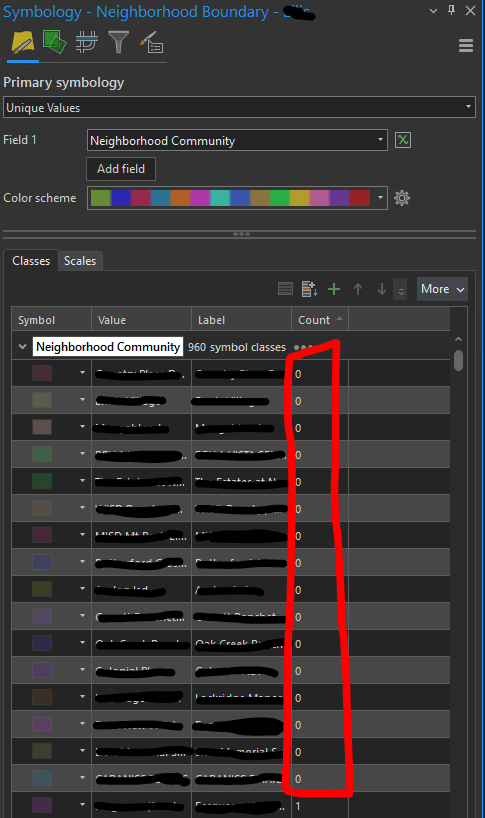Image resolution: width=485 pixels, height=818 pixels.
Task: Open the expression builder for Field 1
Action: [x=403, y=140]
